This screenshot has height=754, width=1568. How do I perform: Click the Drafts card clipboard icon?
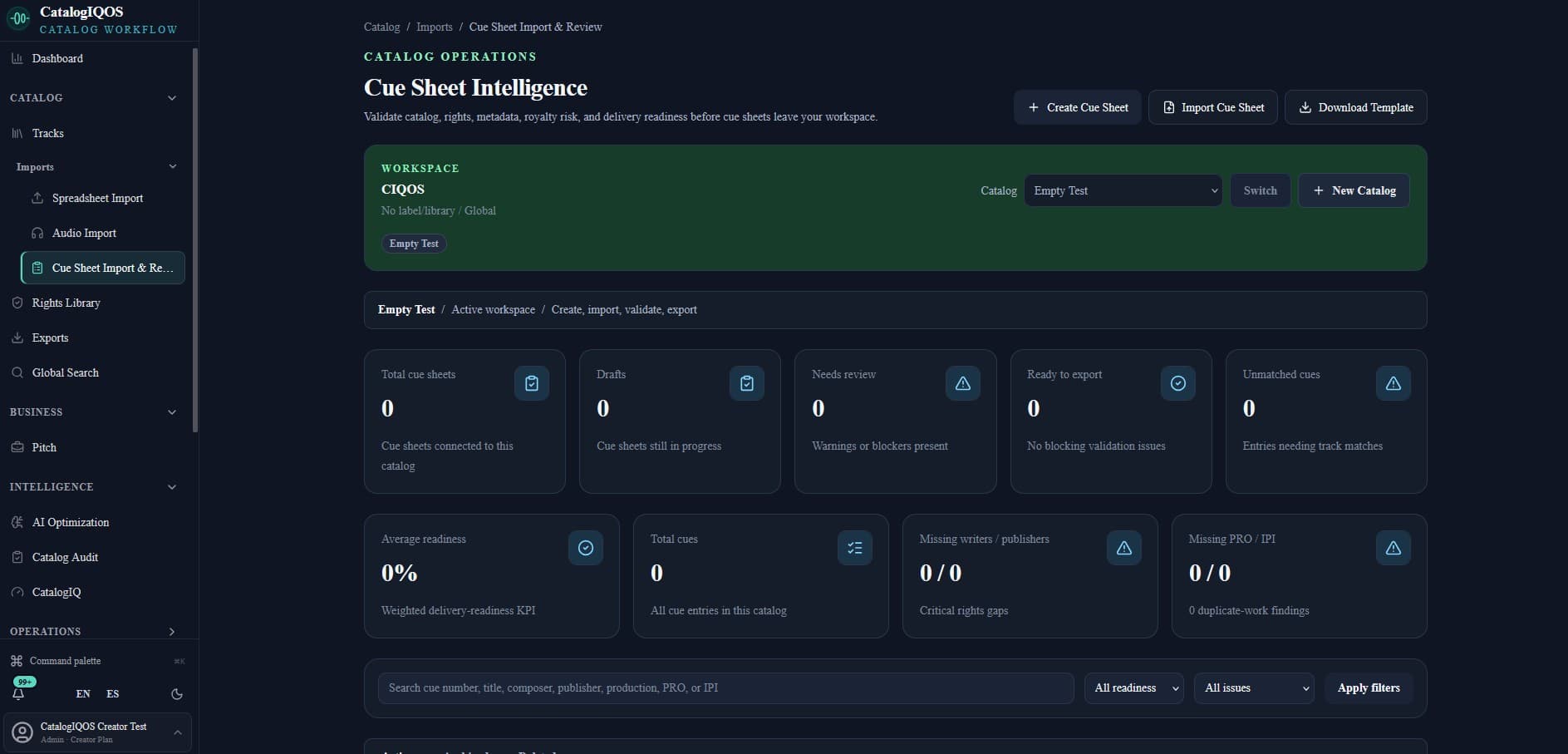pos(747,383)
